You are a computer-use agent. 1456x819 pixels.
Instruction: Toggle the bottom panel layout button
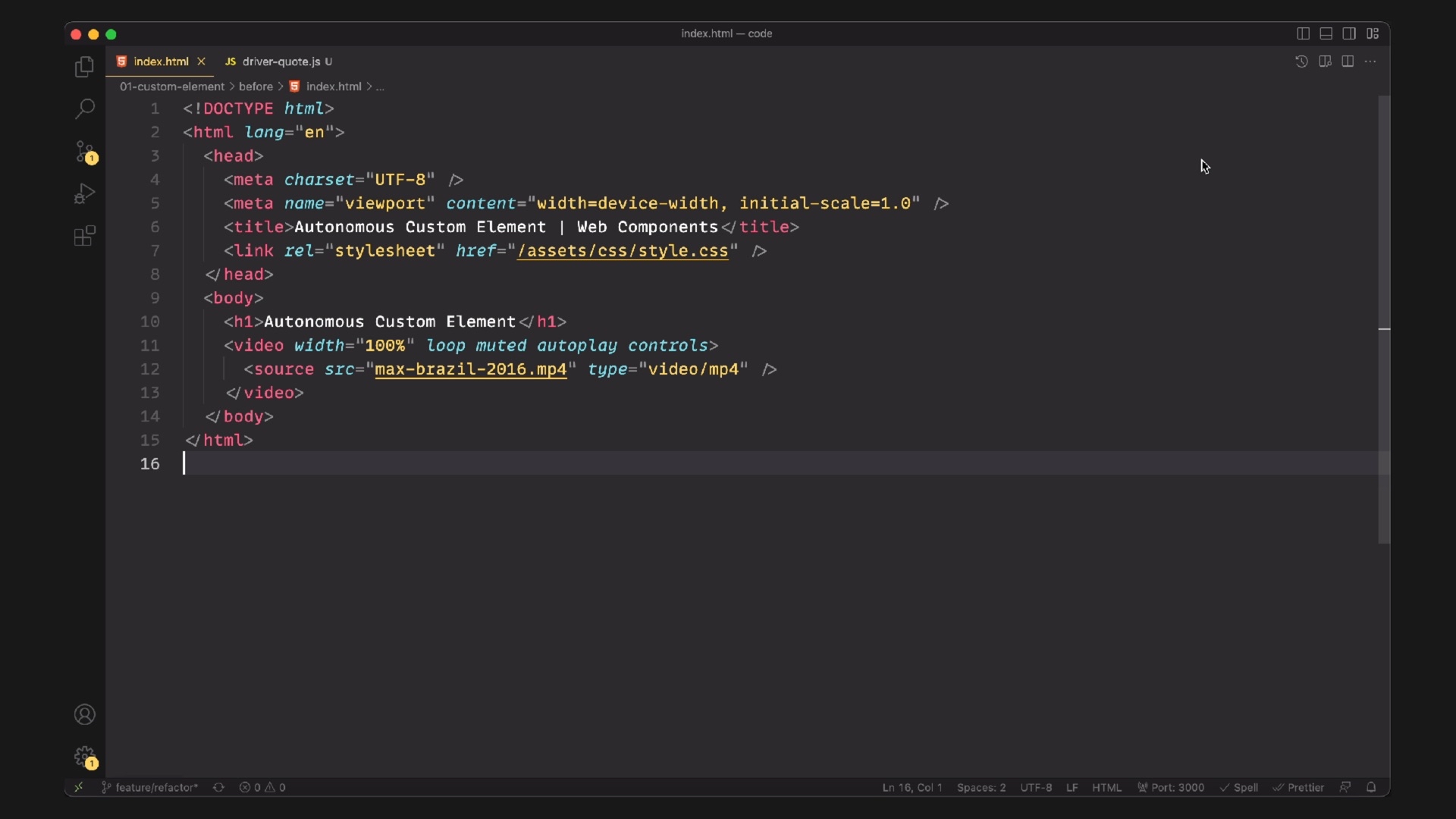point(1326,33)
